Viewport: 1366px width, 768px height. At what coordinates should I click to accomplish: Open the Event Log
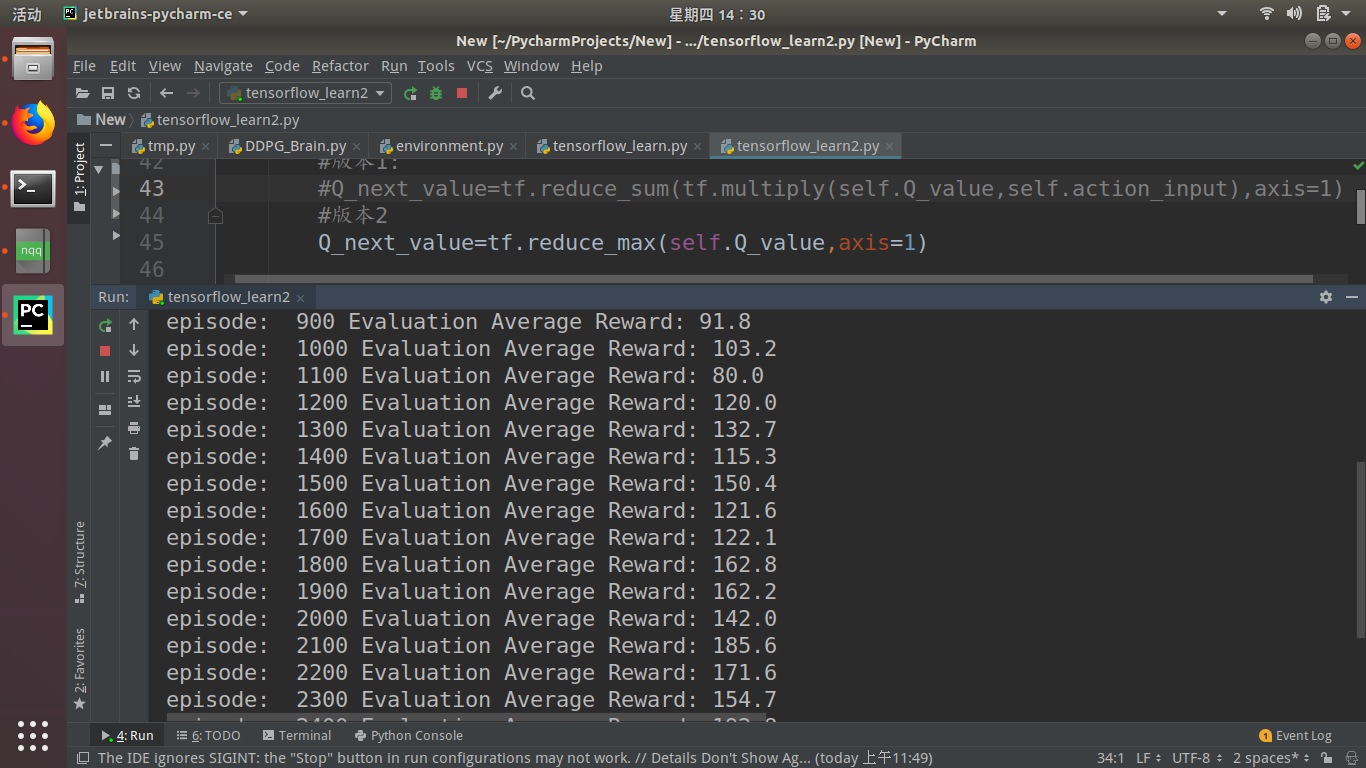click(1295, 736)
